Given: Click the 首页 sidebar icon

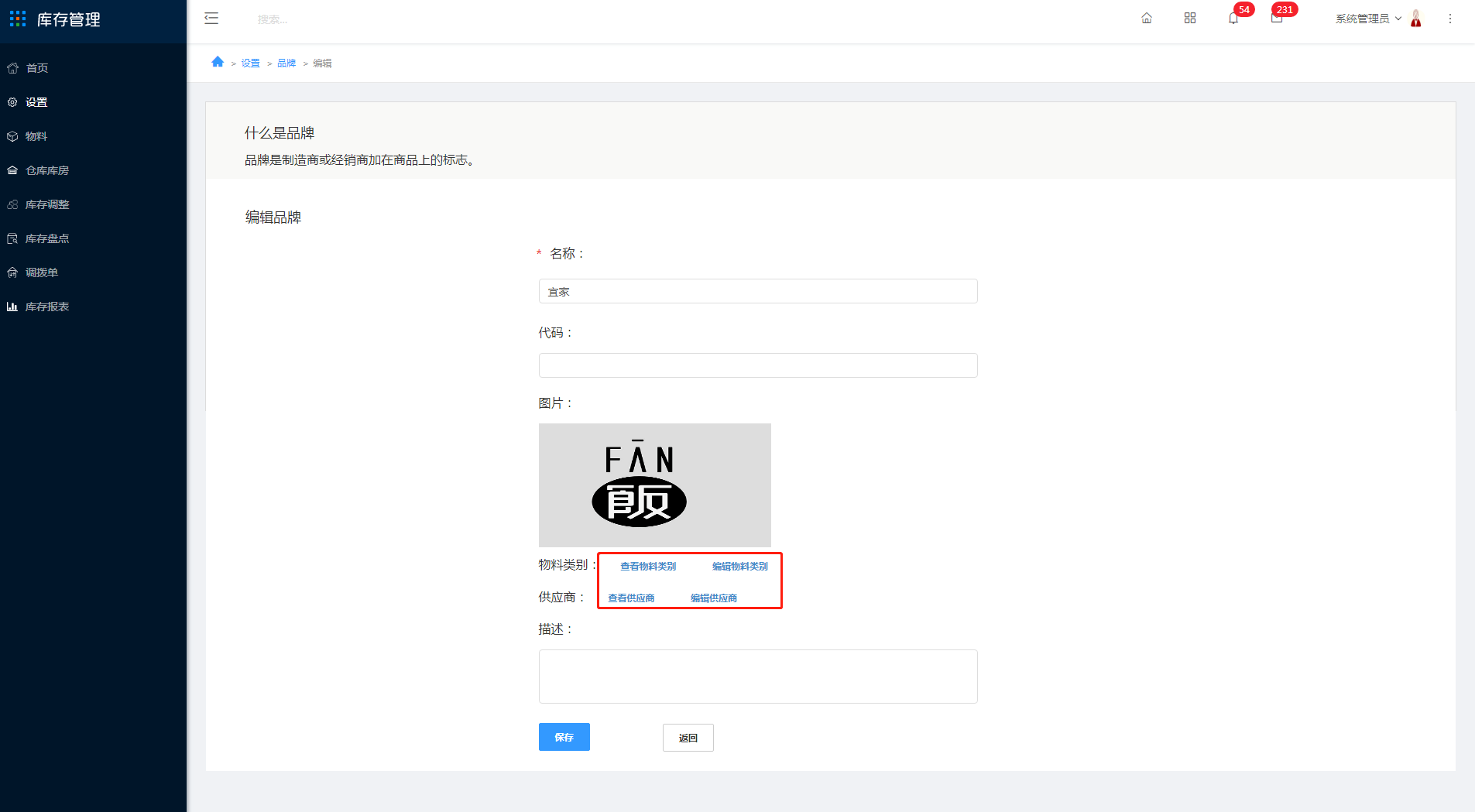Looking at the screenshot, I should [12, 68].
